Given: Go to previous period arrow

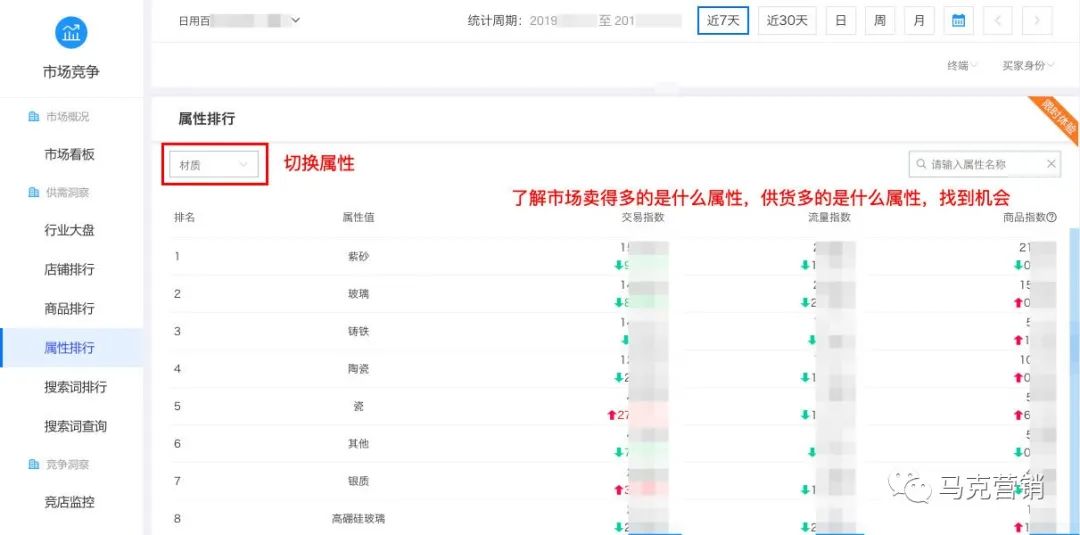Looking at the screenshot, I should pos(998,20).
